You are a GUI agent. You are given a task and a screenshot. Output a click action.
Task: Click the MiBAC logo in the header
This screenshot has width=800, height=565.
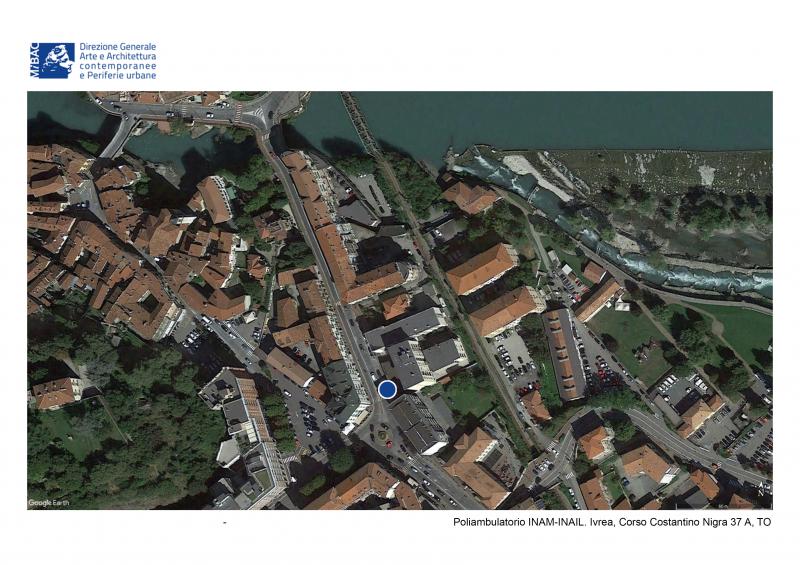51,60
